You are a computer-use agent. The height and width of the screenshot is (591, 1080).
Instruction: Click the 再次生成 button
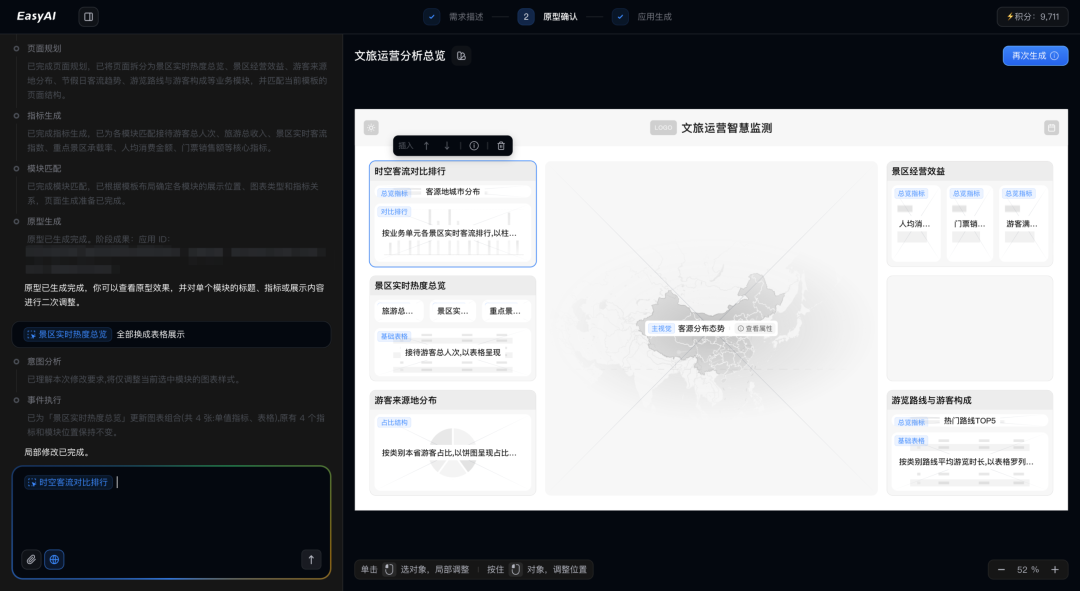click(1035, 56)
